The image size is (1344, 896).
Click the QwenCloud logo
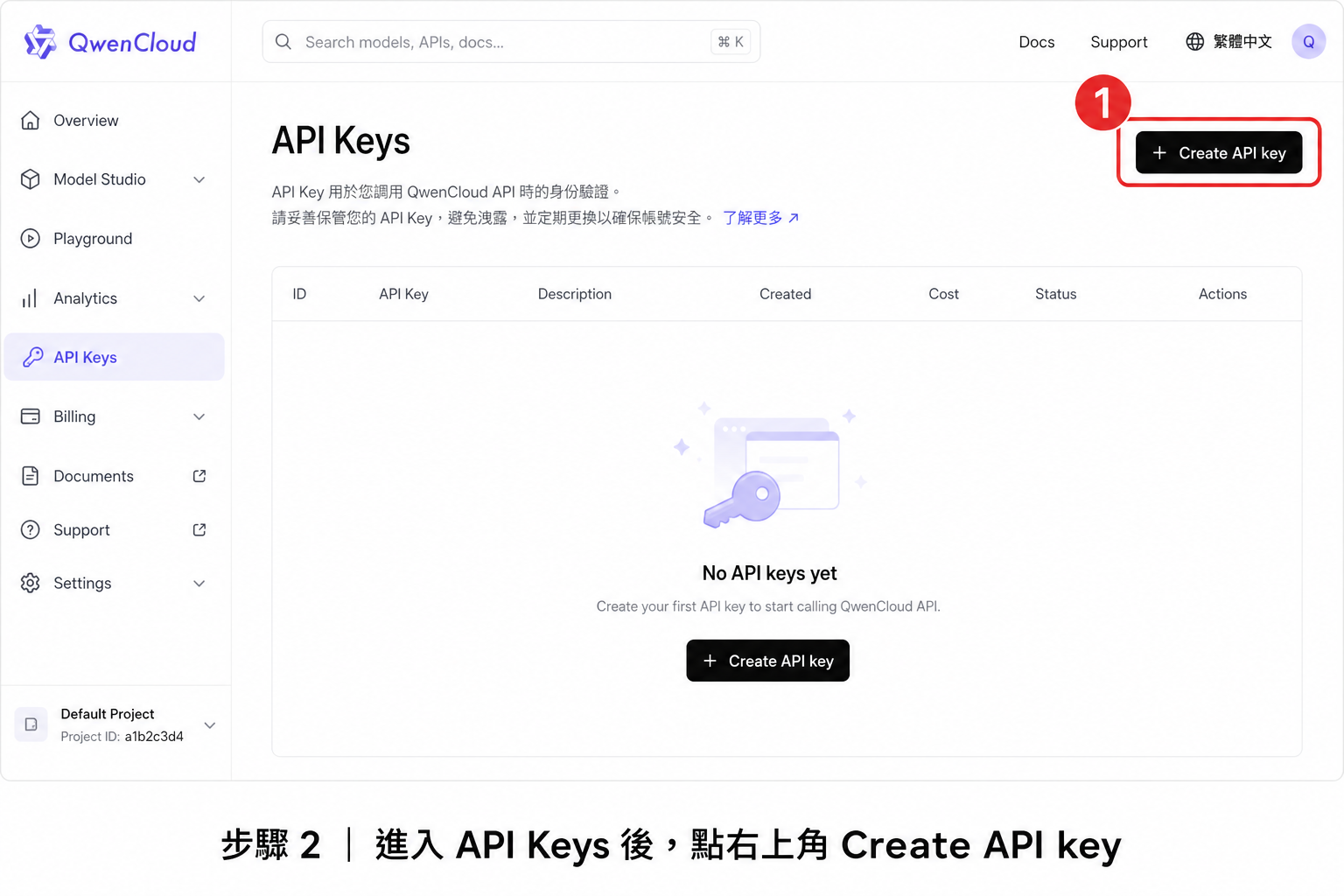109,41
